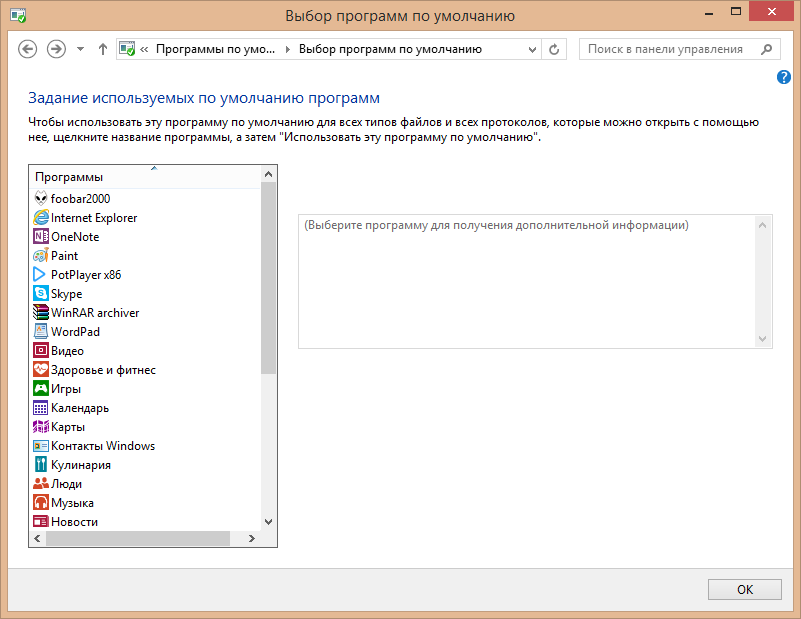
Task: Open recent locations dropdown arrow
Action: click(x=80, y=49)
